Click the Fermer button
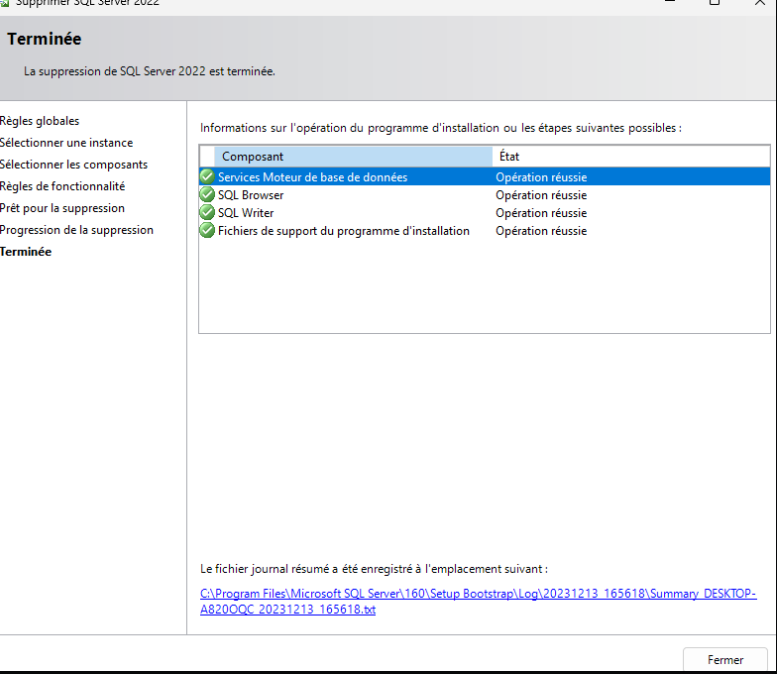Screen dimensions: 777x674 point(725,660)
